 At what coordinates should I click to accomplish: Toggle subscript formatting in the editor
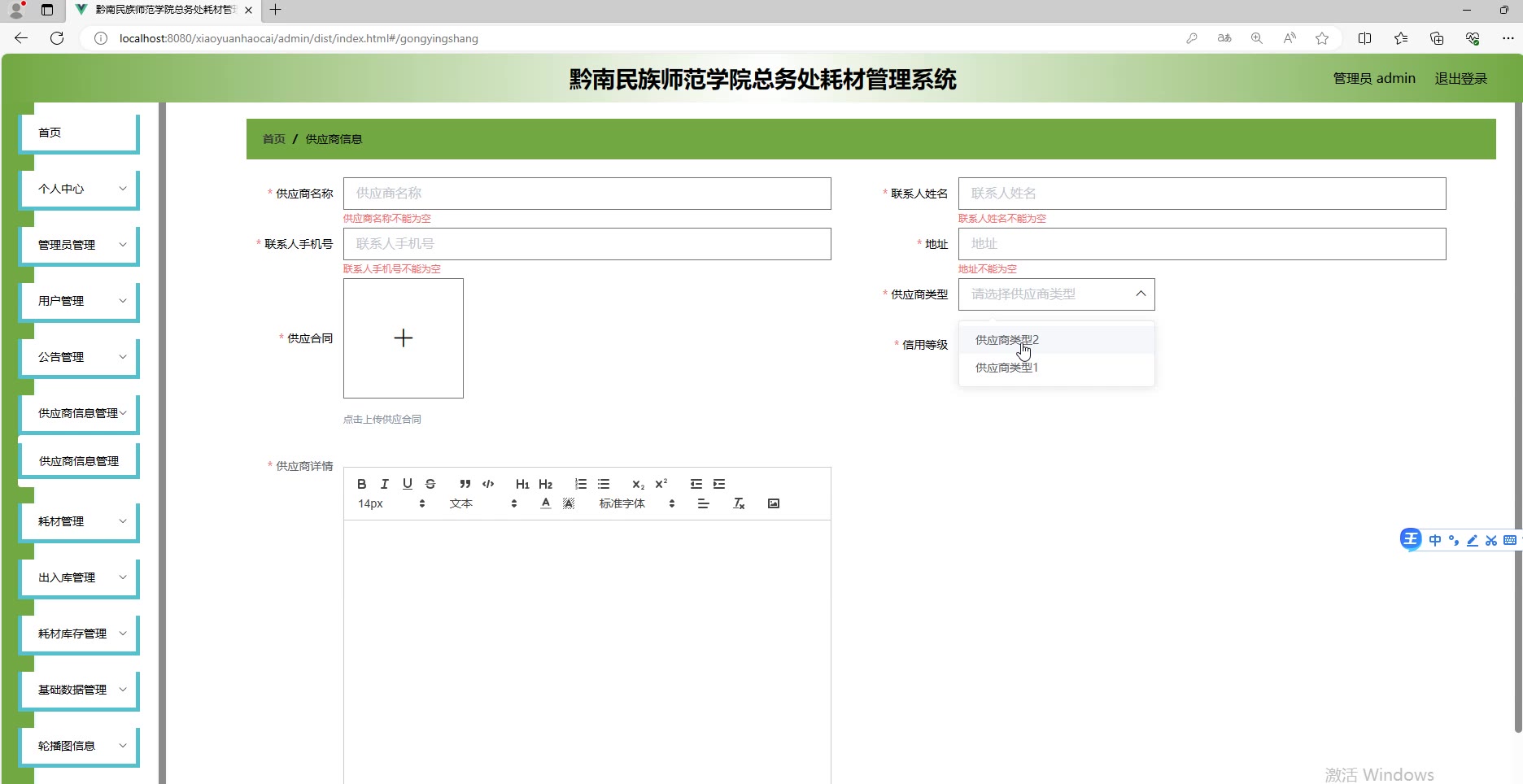pos(638,484)
